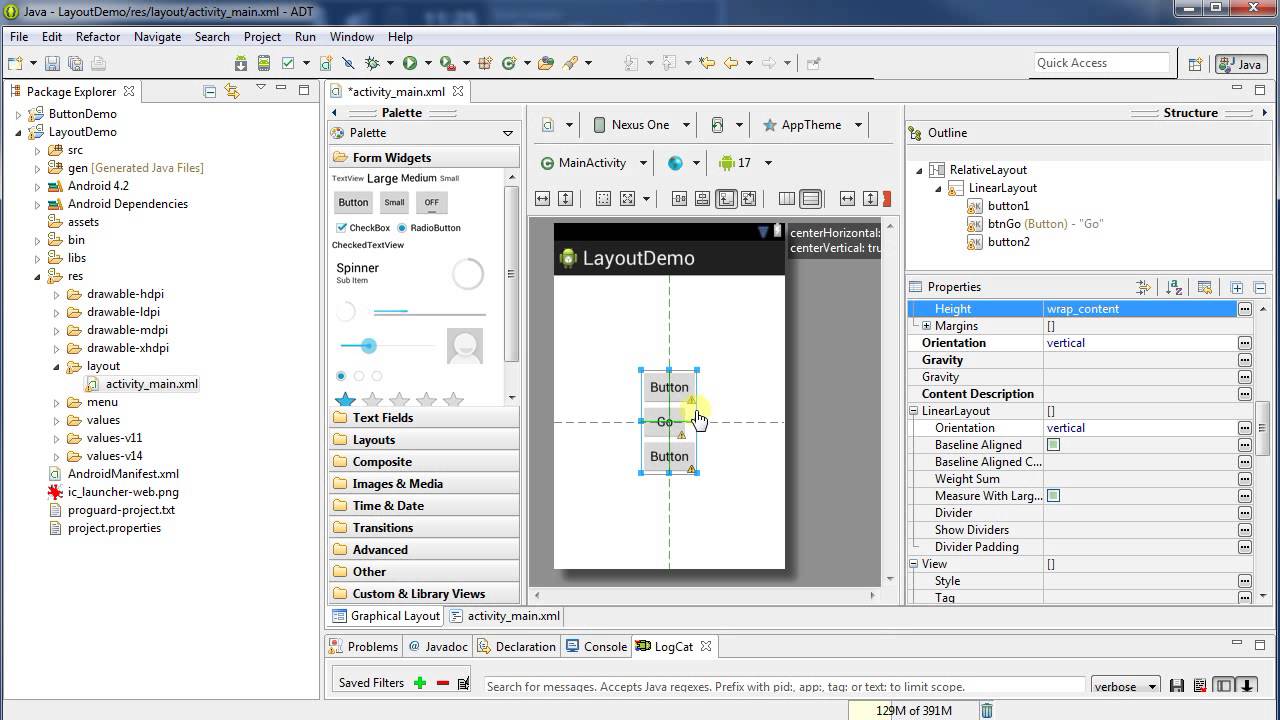
Task: Open the Text Fields palette category
Action: click(x=424, y=418)
